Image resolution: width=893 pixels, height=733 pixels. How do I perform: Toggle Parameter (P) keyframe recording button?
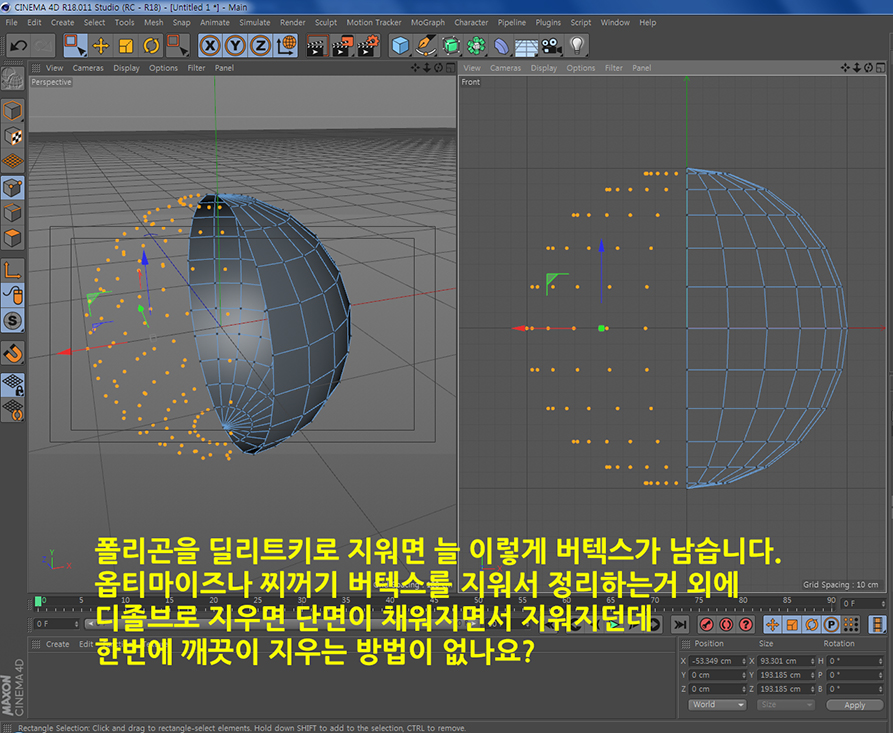(831, 625)
